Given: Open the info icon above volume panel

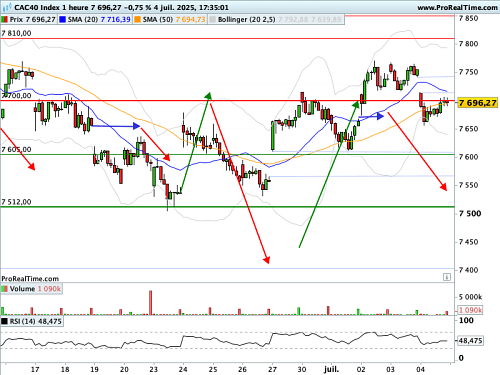Looking at the screenshot, I should tap(447, 277).
